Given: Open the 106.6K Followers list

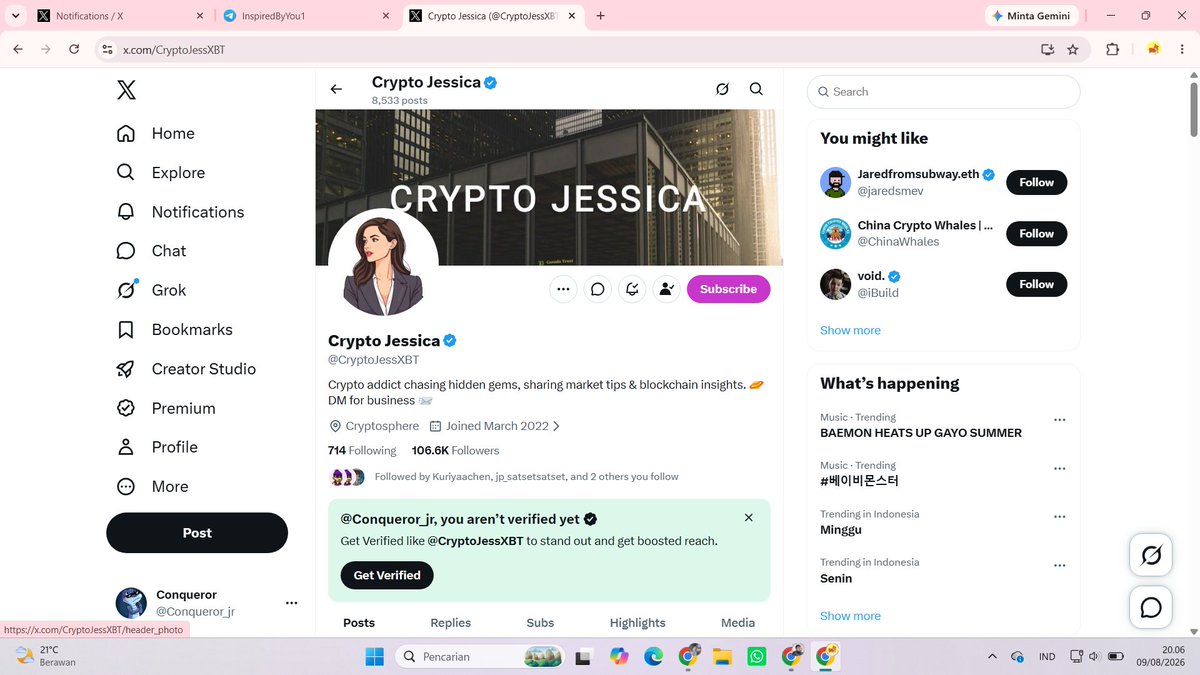Looking at the screenshot, I should click(455, 451).
